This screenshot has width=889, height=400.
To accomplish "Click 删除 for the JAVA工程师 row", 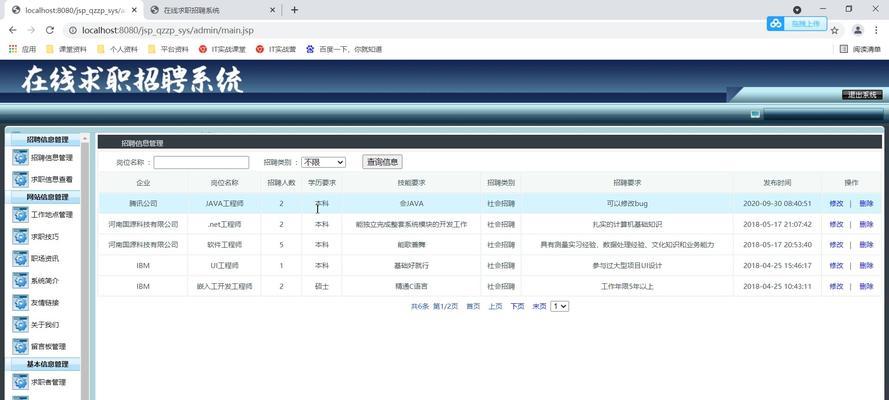I will [x=866, y=203].
